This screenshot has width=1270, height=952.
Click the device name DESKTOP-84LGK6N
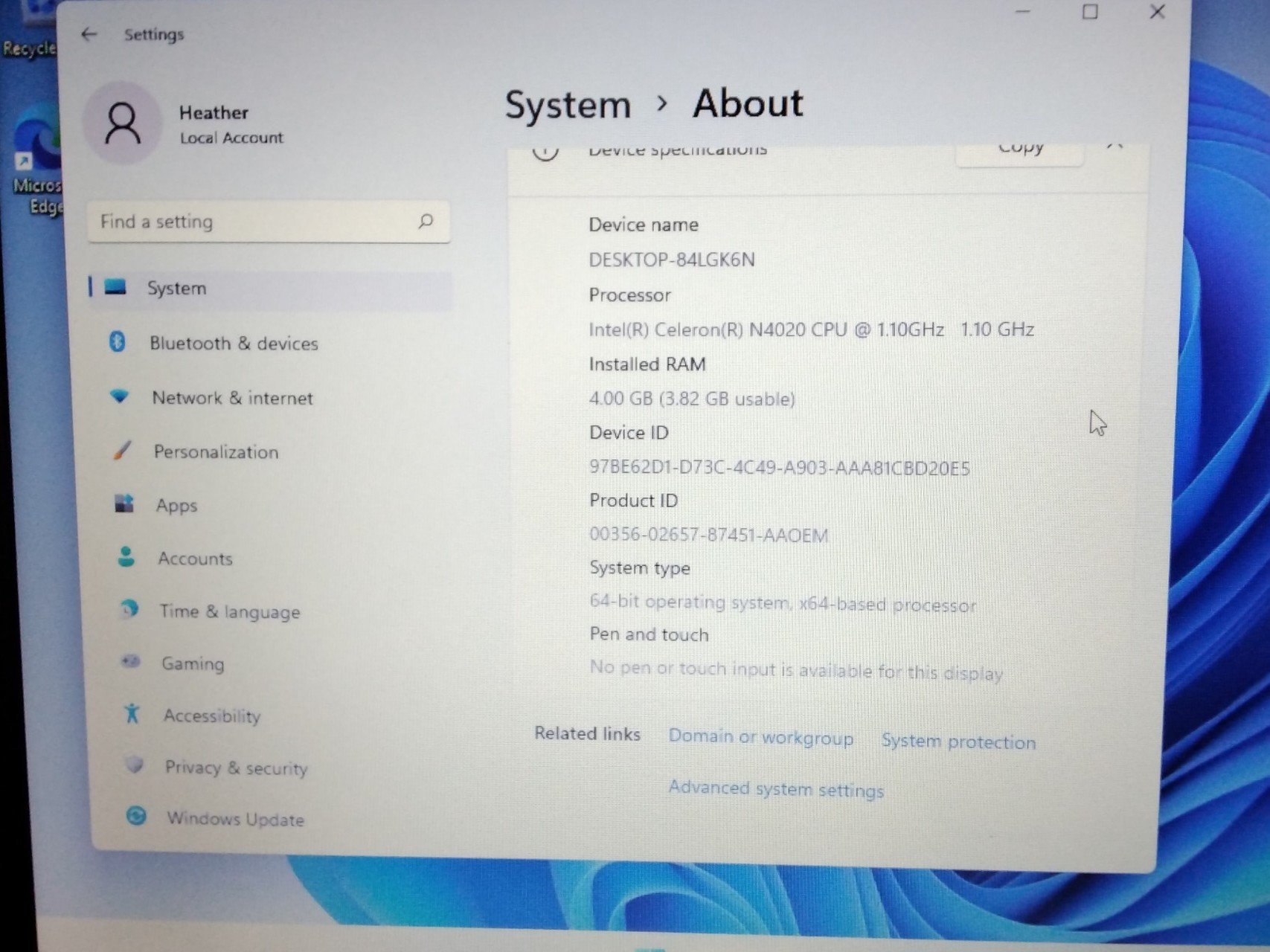[672, 260]
